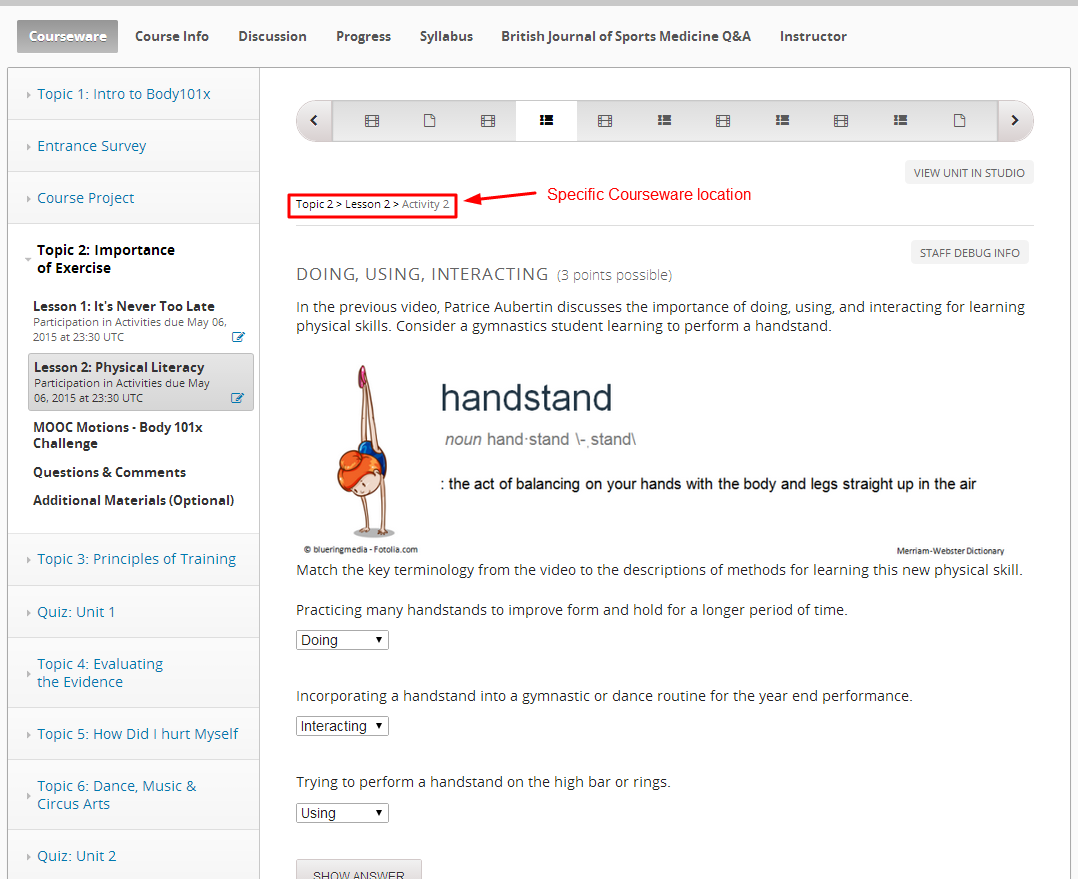The height and width of the screenshot is (879, 1078).
Task: Open the Discussion tab
Action: (x=272, y=36)
